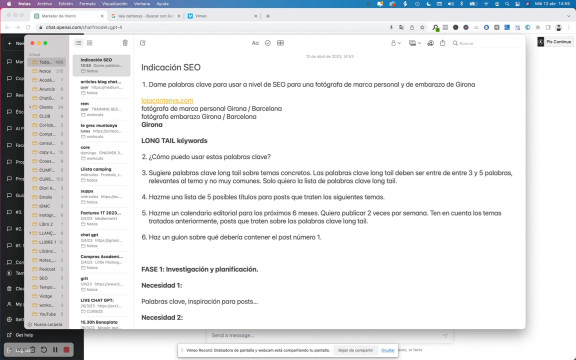This screenshot has height=360, width=576.
Task: Share the note via share icon
Action: (443, 43)
